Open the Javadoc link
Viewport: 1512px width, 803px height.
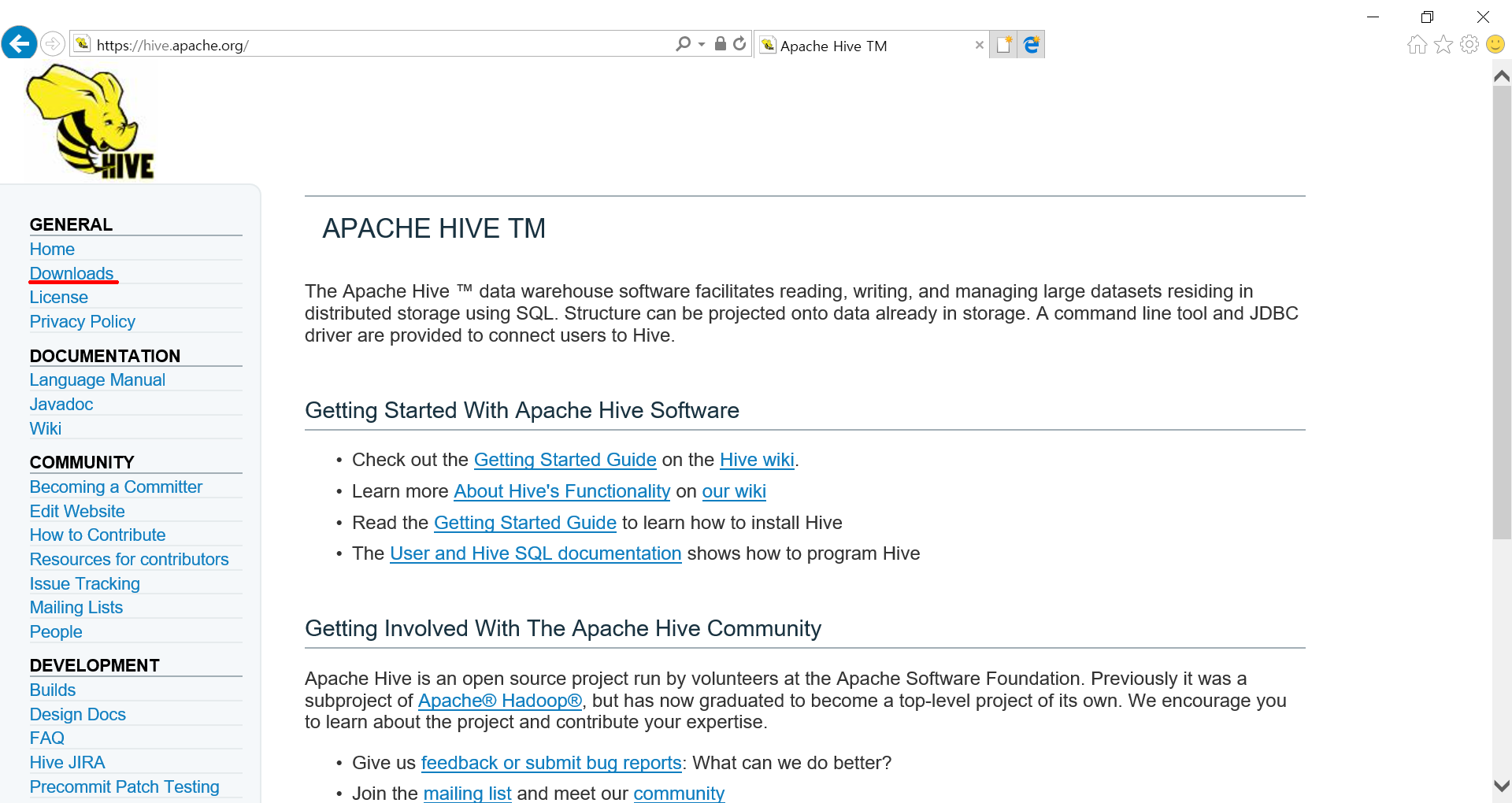61,405
